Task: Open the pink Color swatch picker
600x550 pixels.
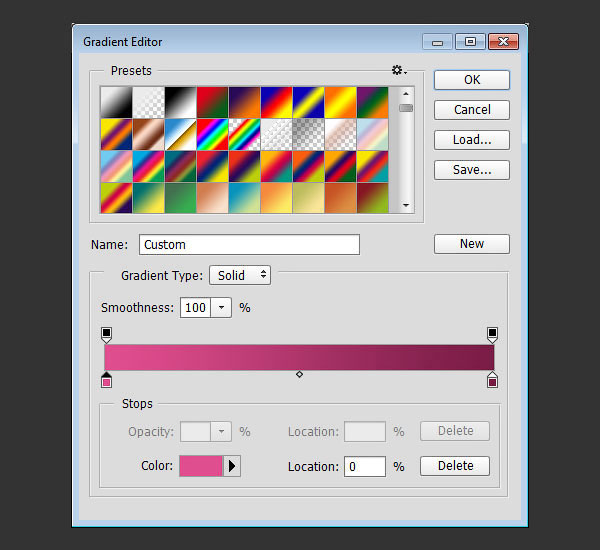Action: tap(201, 466)
